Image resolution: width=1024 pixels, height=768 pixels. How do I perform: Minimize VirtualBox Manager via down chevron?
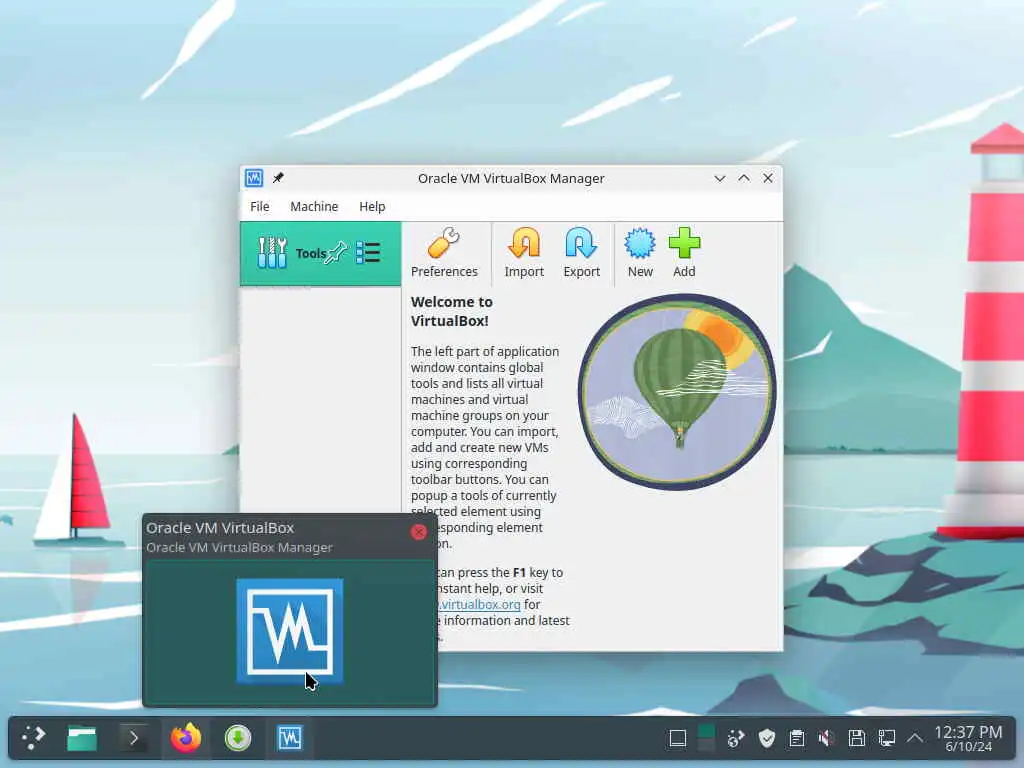(x=720, y=178)
